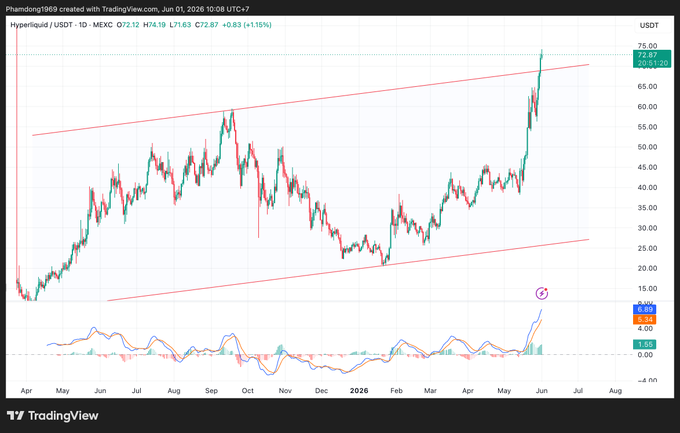
Task: Click the 30.00 price axis label
Action: 647,228
